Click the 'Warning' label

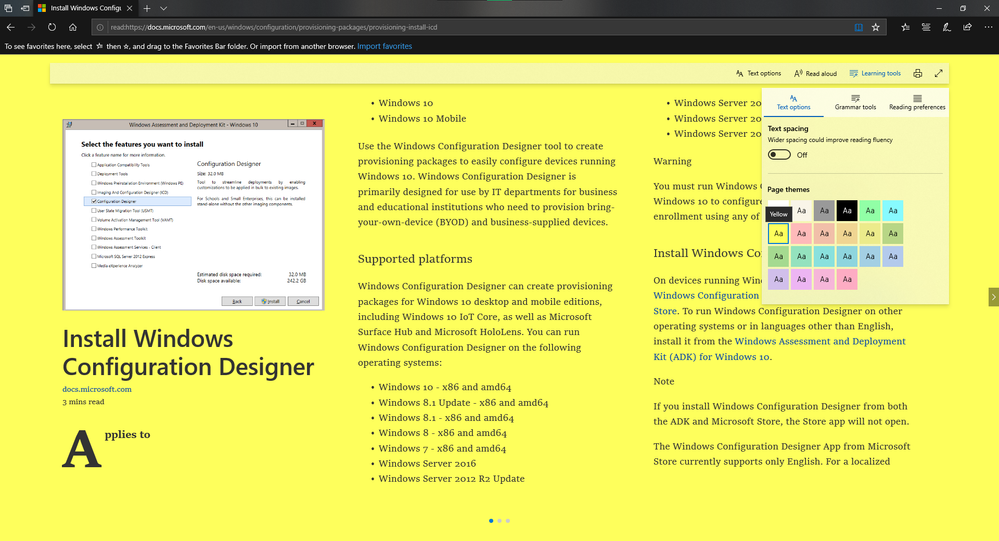(672, 161)
